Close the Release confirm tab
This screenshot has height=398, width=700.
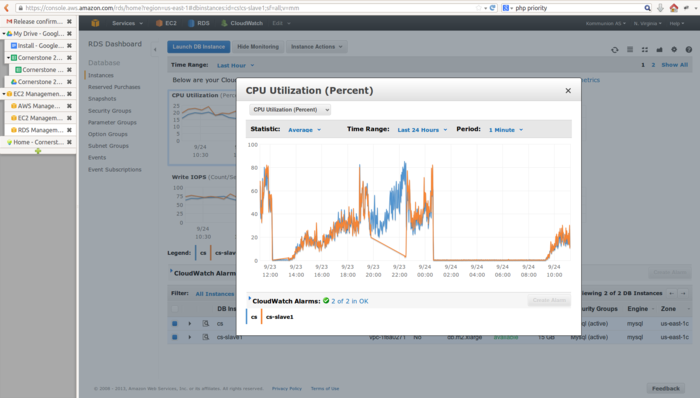pyautogui.click(x=69, y=21)
